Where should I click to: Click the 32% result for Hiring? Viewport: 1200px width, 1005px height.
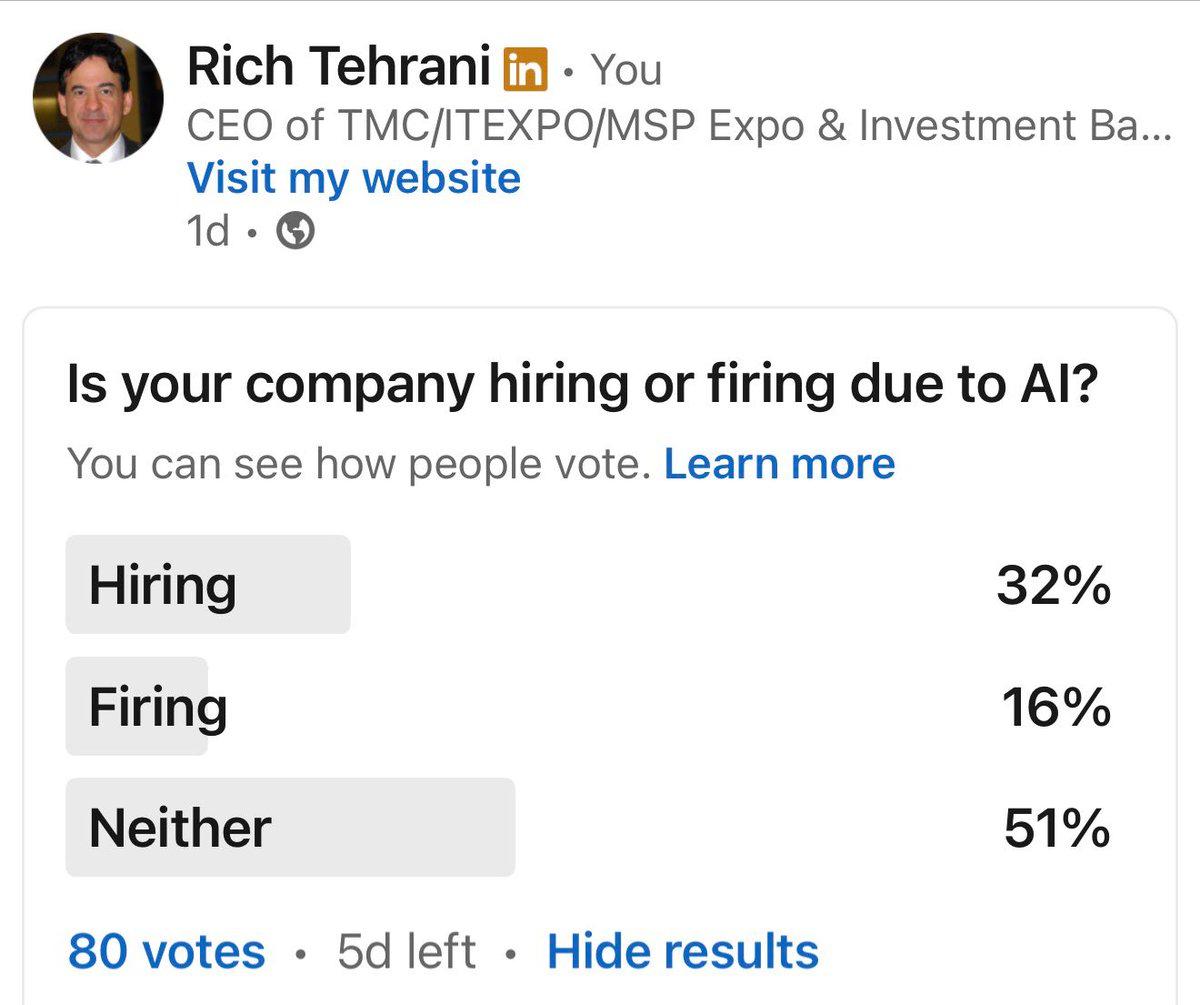coord(1055,587)
